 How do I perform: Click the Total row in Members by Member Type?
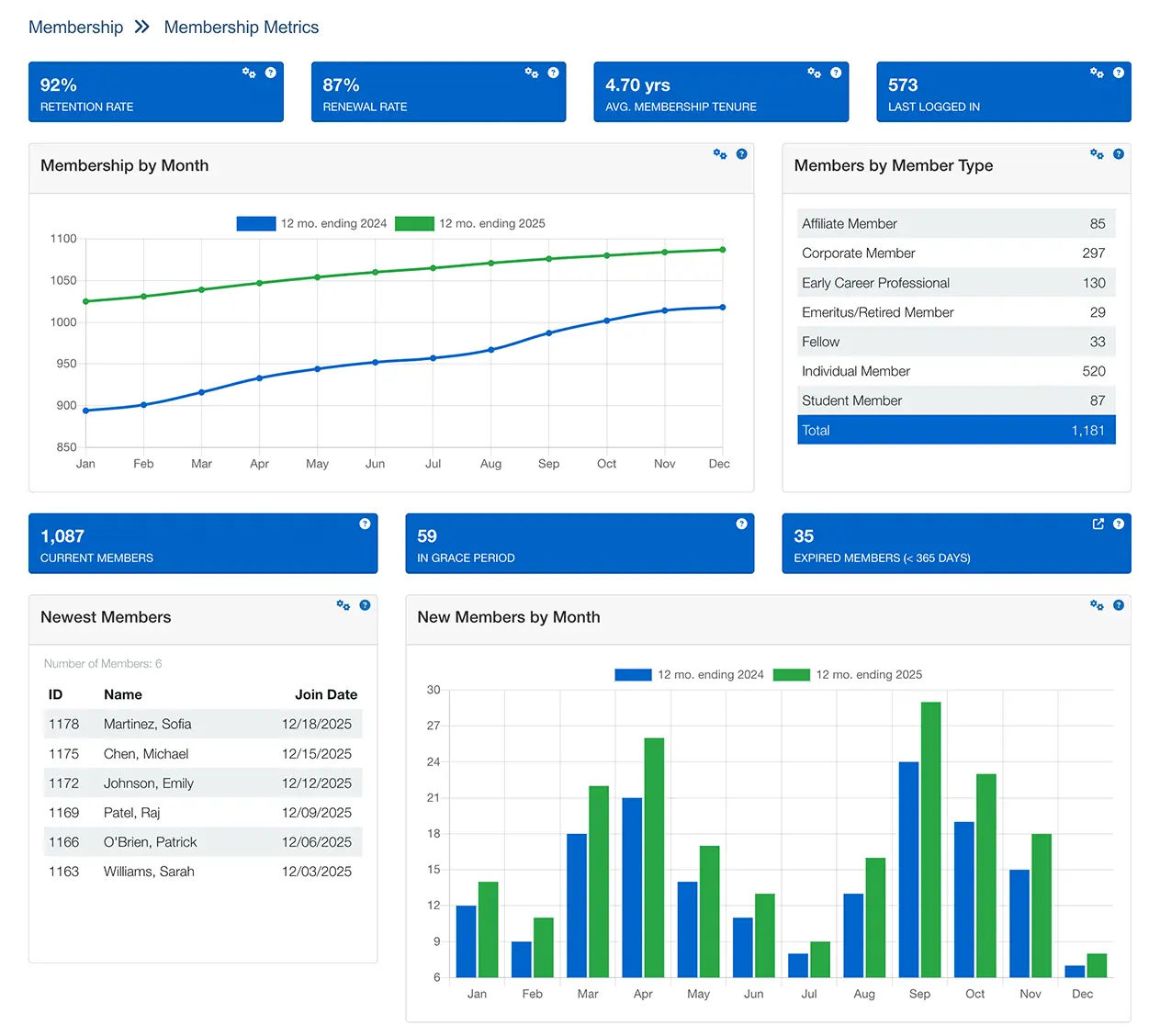click(x=955, y=430)
